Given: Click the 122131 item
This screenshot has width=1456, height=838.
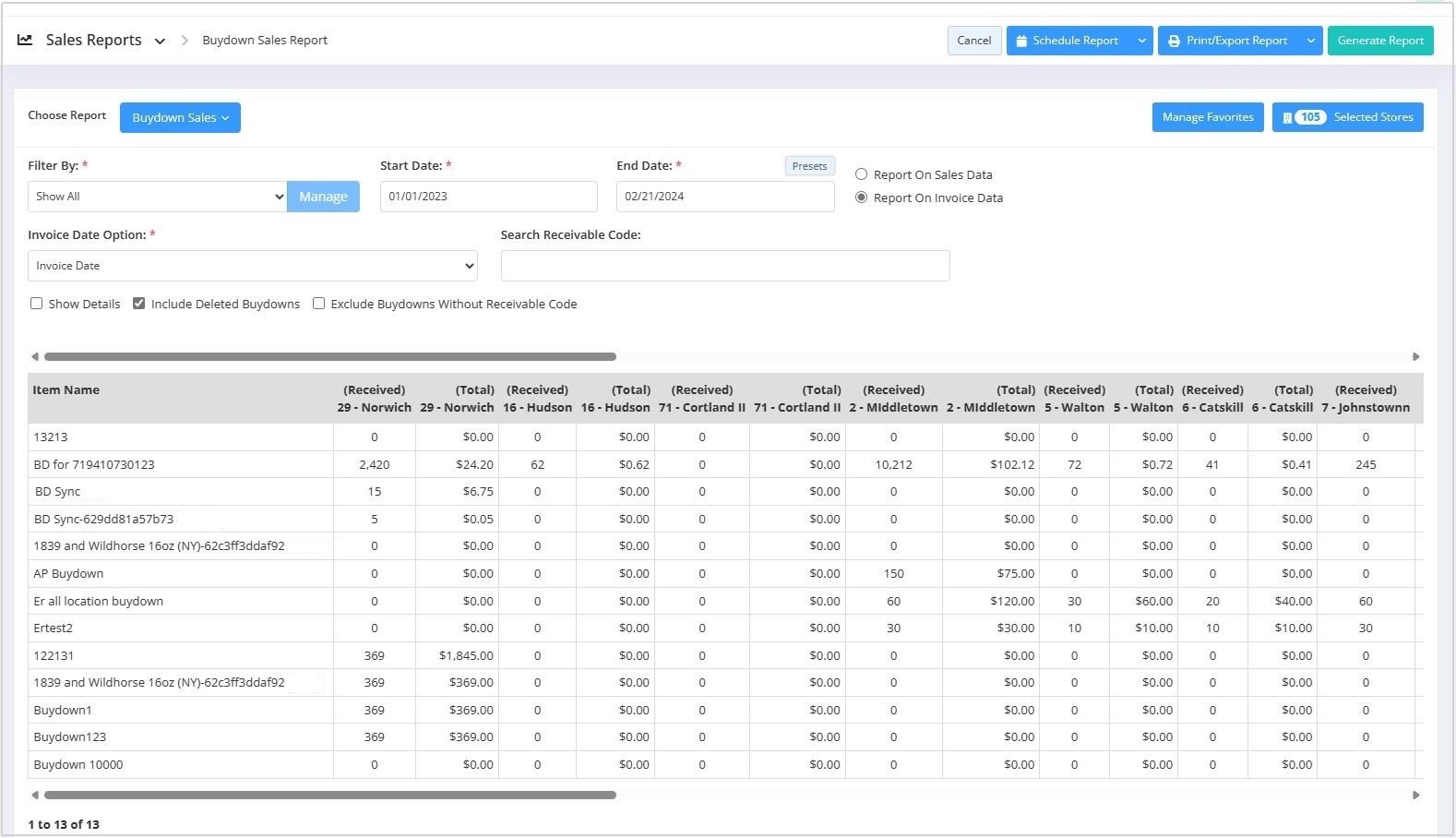Looking at the screenshot, I should (54, 656).
